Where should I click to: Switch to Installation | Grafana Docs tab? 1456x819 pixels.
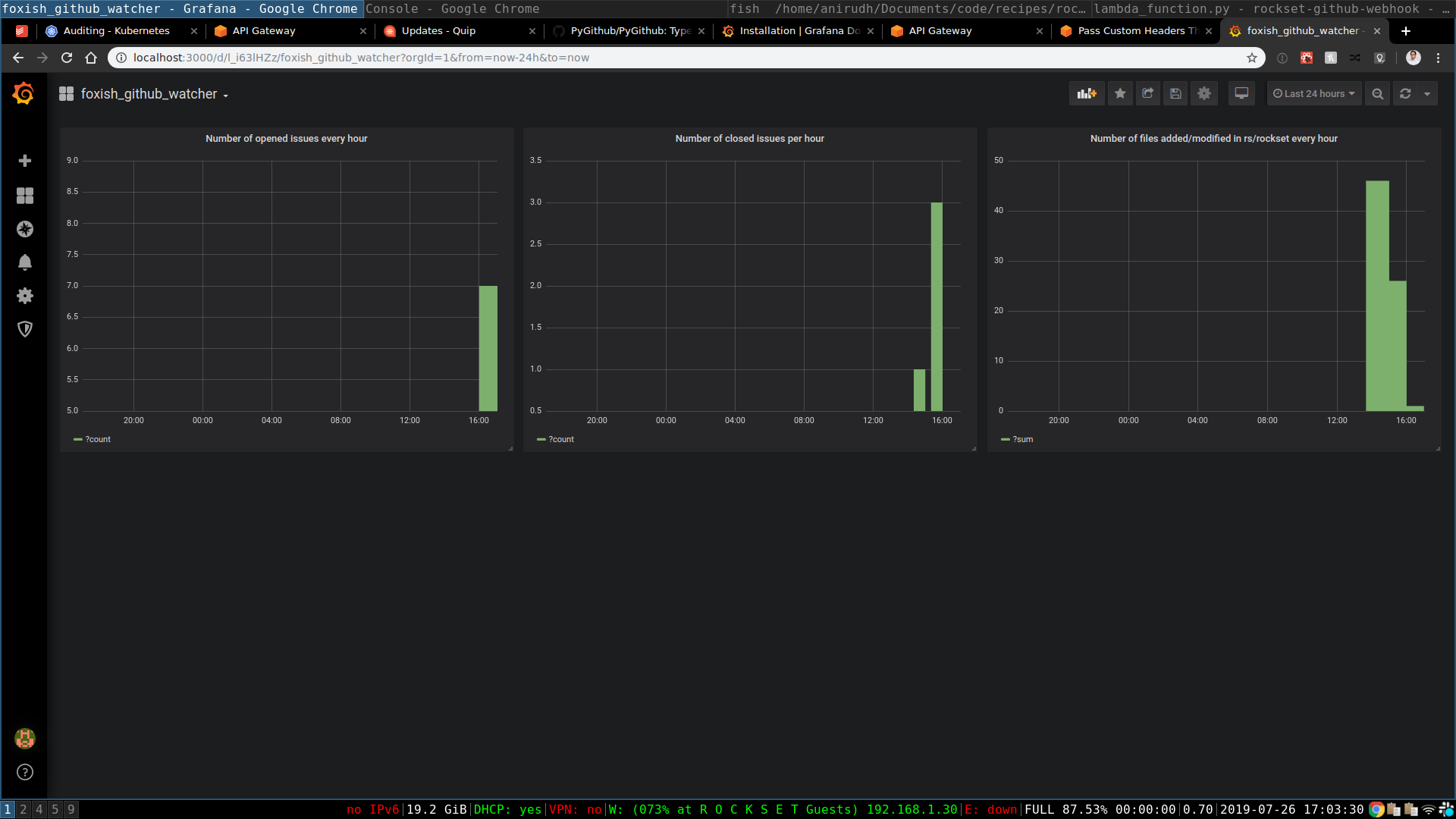click(x=799, y=31)
